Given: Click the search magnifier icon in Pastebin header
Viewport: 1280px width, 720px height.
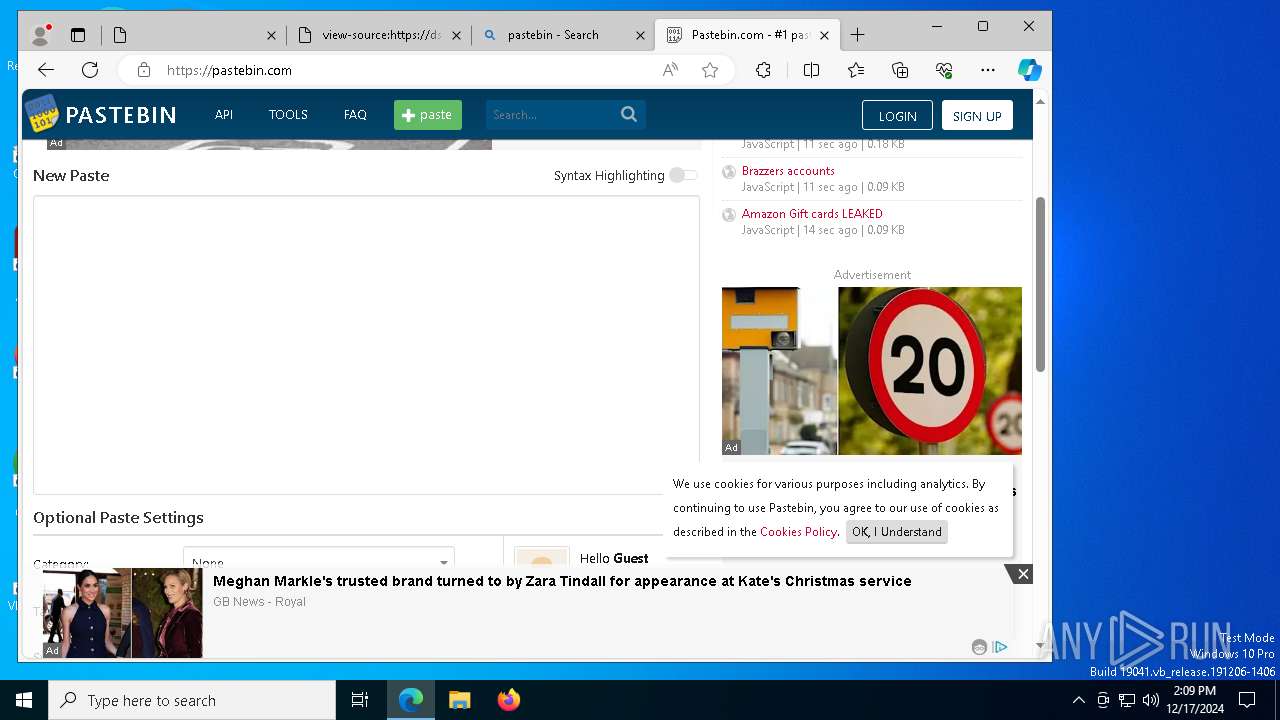Looking at the screenshot, I should tap(629, 114).
